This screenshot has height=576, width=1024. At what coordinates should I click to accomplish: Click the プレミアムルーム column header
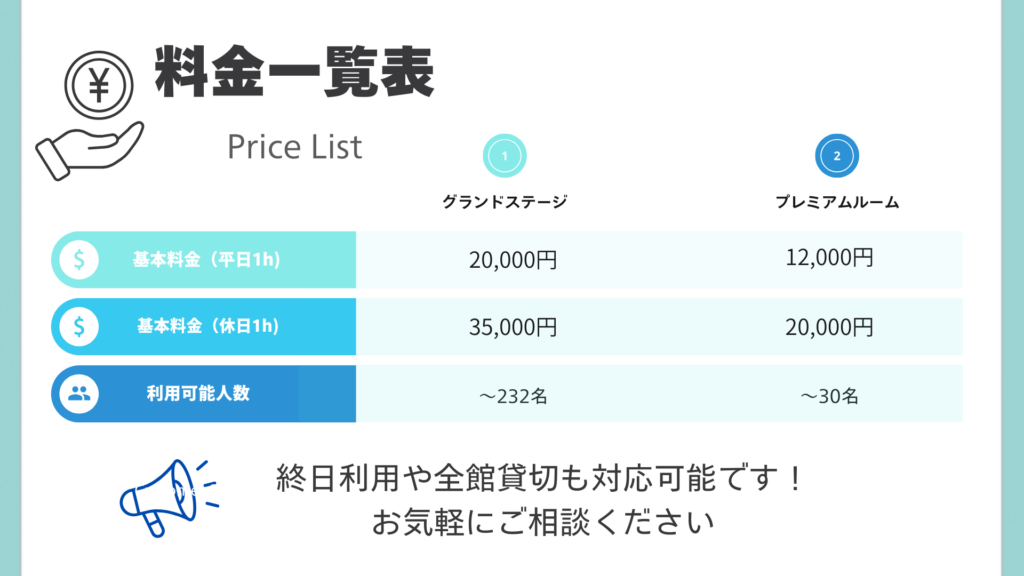tap(837, 202)
